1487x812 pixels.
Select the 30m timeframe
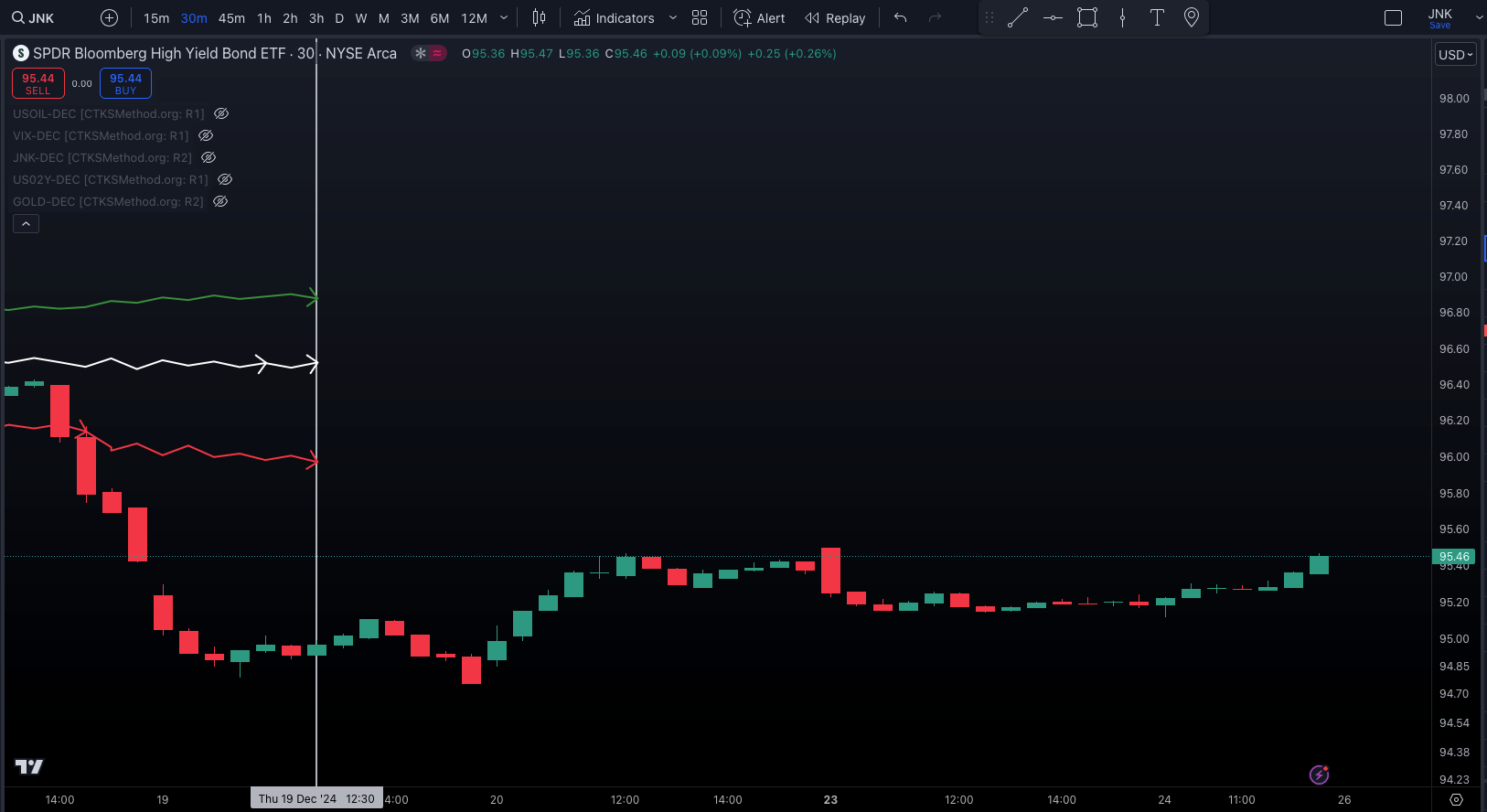tap(194, 18)
